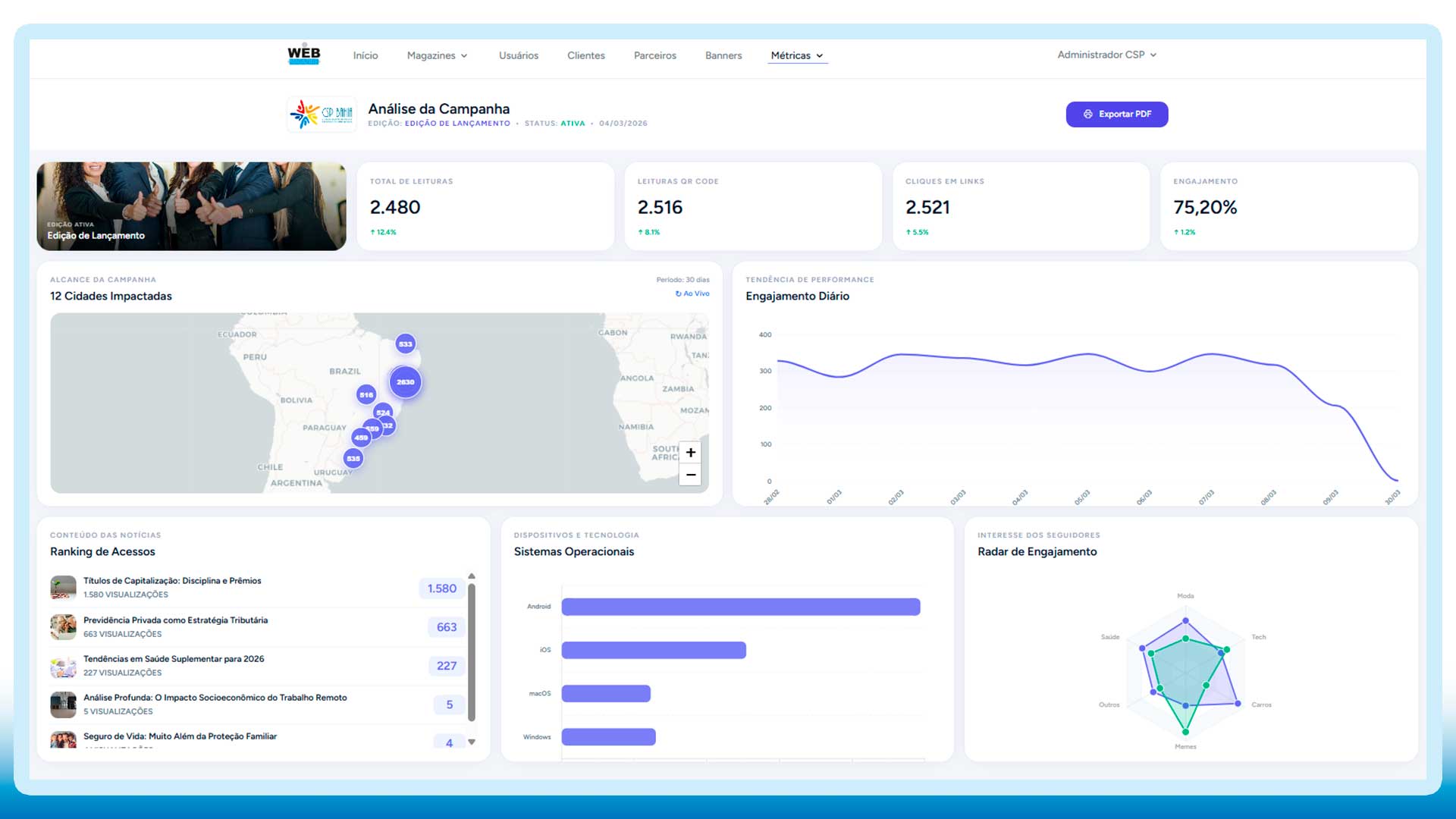Open the Administrador CSP account menu
The width and height of the screenshot is (1456, 819).
click(1106, 55)
